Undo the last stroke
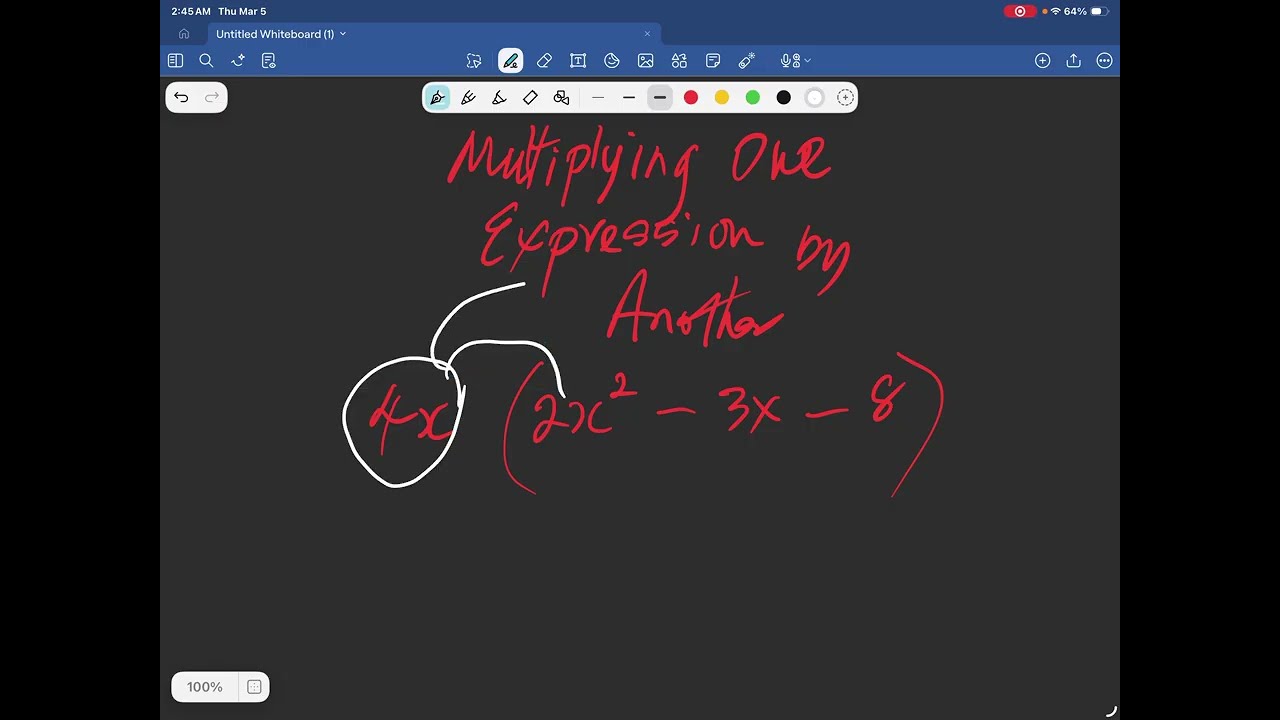The height and width of the screenshot is (720, 1280). tap(181, 97)
